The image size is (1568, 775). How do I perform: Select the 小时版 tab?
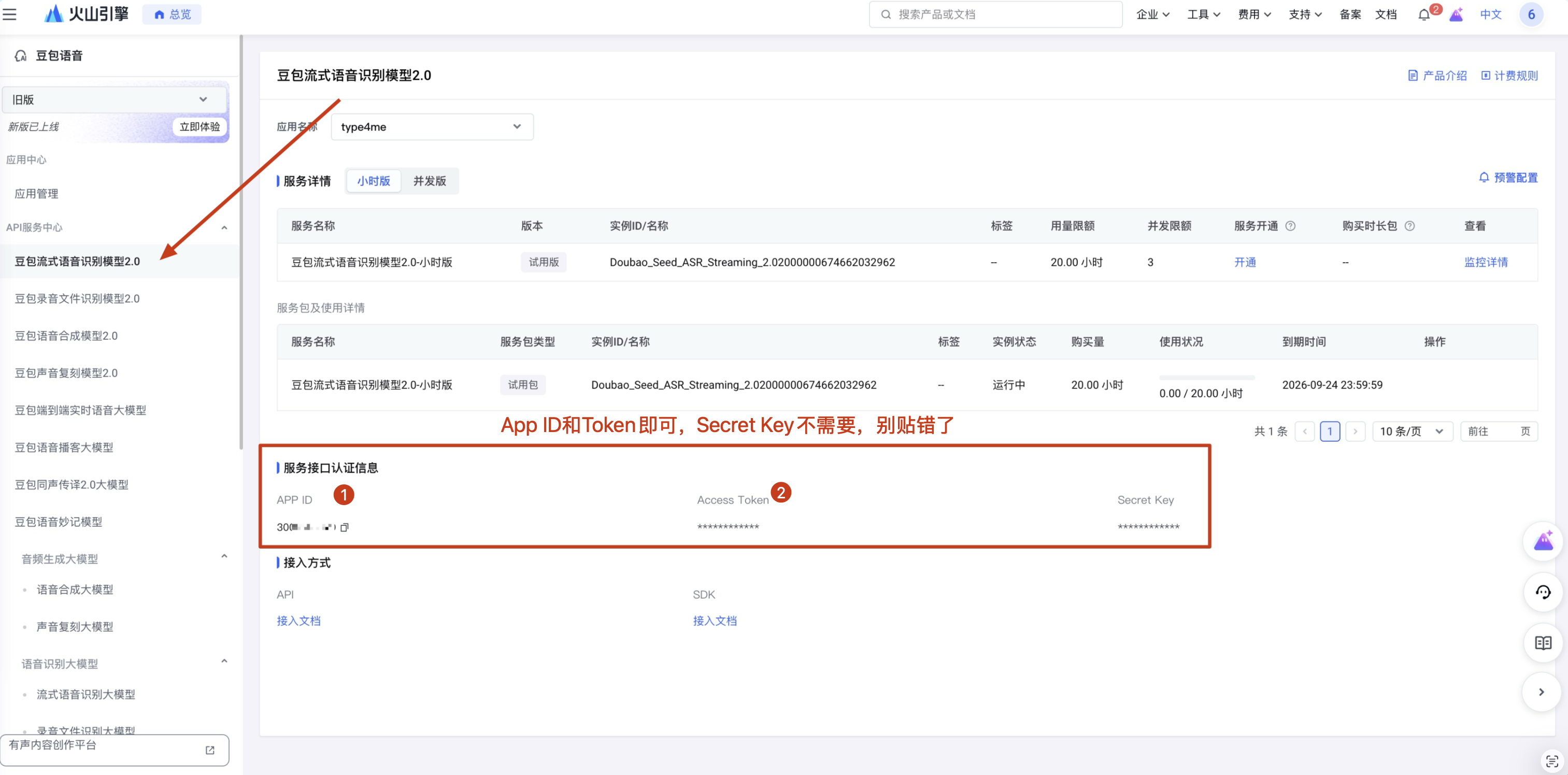374,181
